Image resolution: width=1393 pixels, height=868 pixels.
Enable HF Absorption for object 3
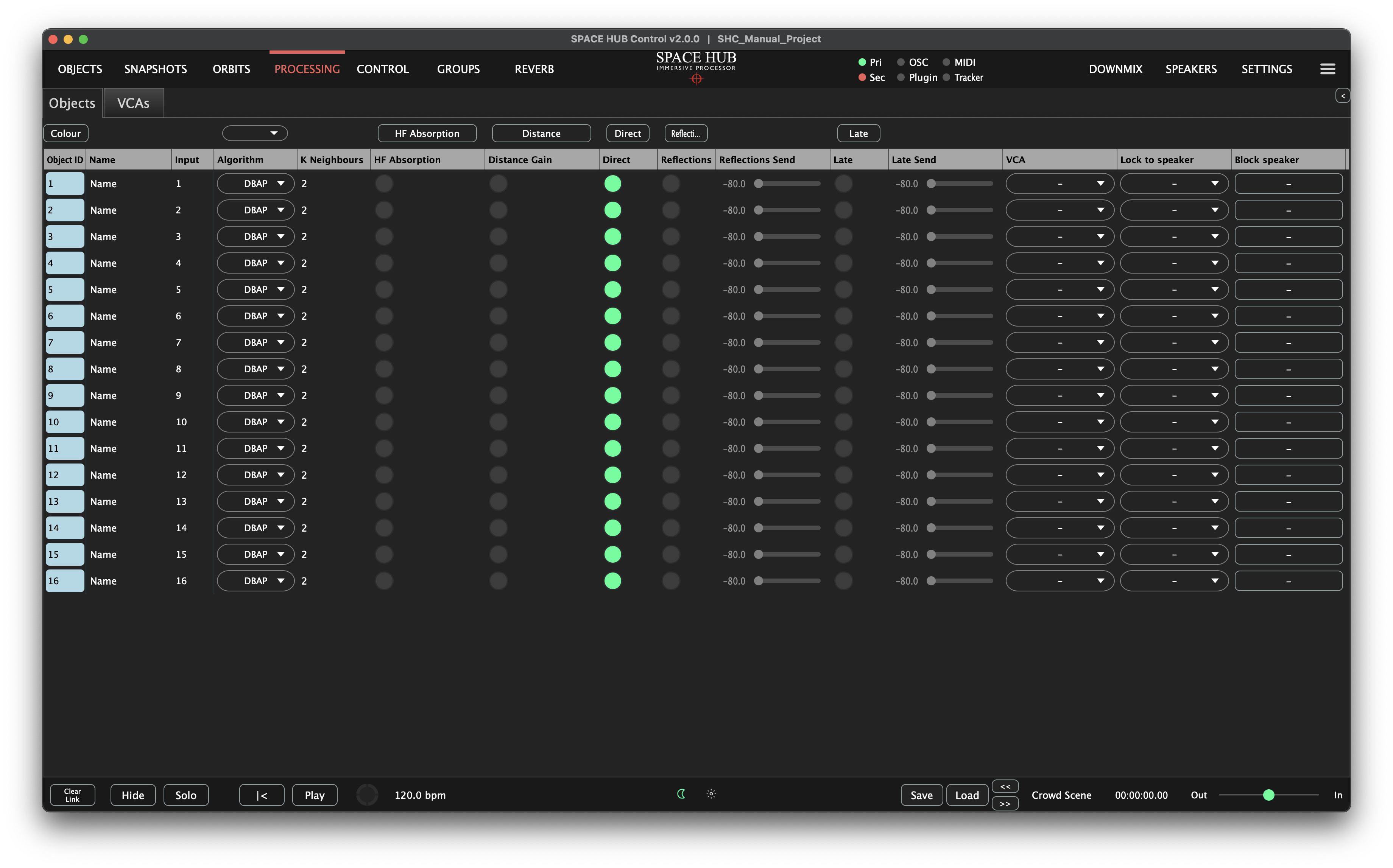[383, 236]
